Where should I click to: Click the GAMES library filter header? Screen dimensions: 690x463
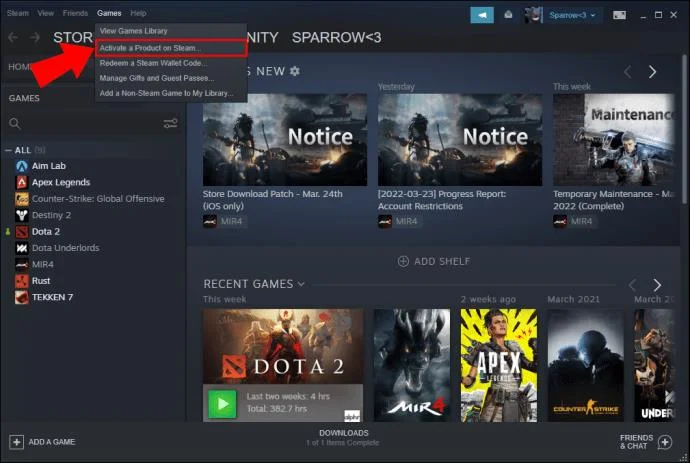[x=24, y=98]
